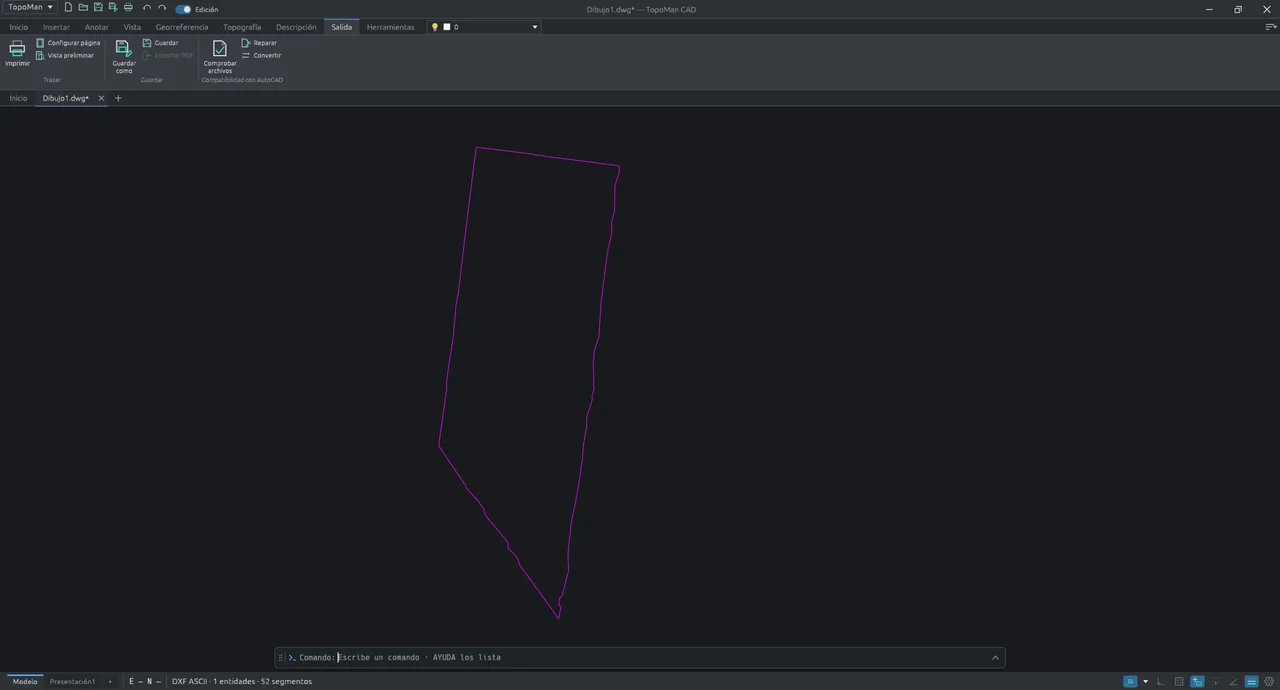This screenshot has height=690, width=1280.
Task: Click the open folder icon in title bar
Action: [83, 8]
